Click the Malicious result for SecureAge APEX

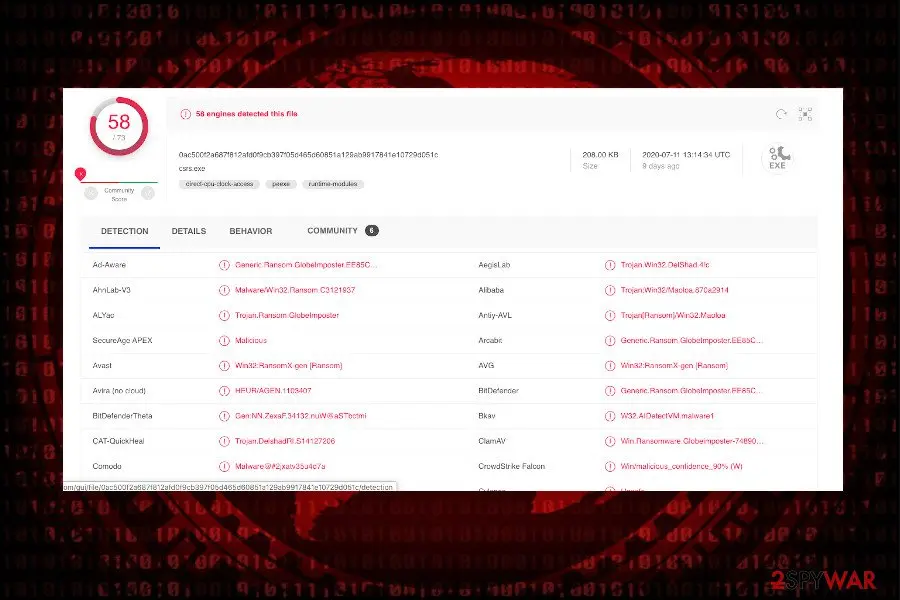251,341
